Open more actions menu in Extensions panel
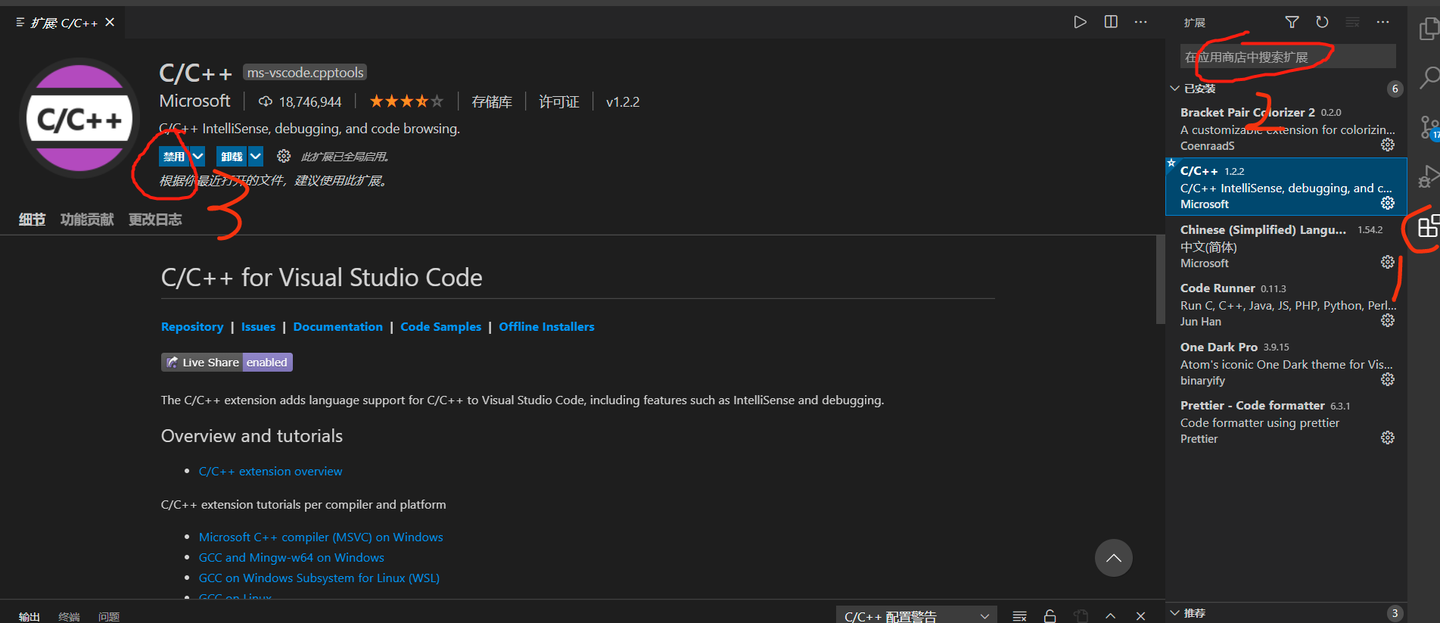The height and width of the screenshot is (623, 1440). [1383, 21]
